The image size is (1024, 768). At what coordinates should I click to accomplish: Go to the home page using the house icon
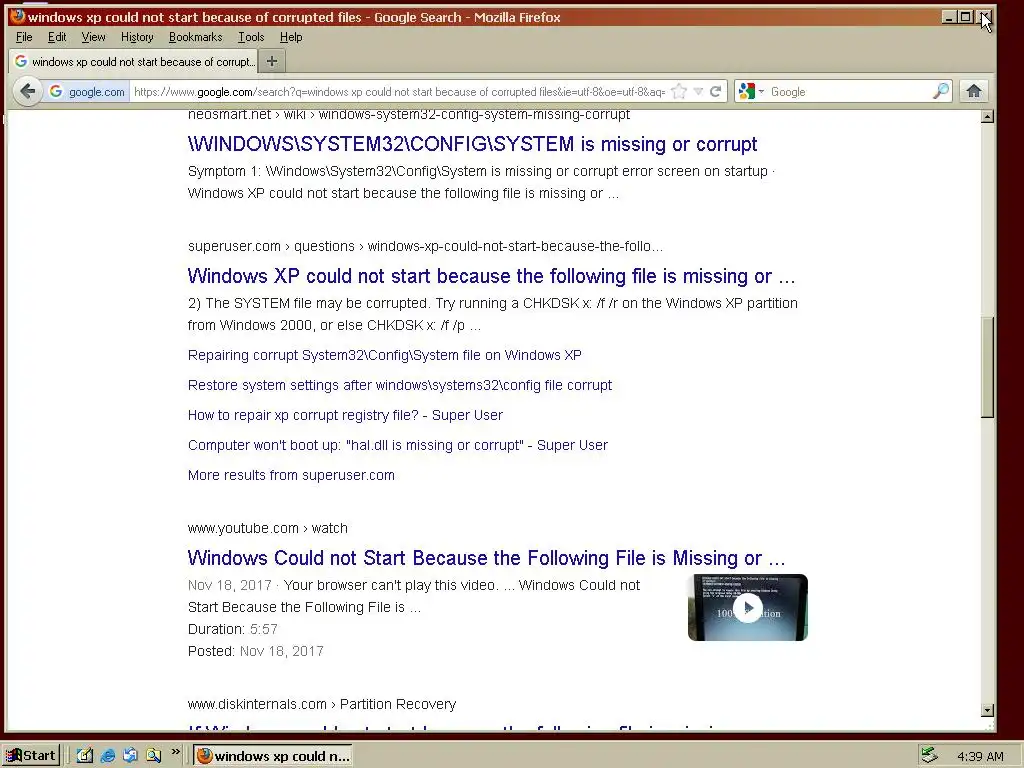click(974, 91)
